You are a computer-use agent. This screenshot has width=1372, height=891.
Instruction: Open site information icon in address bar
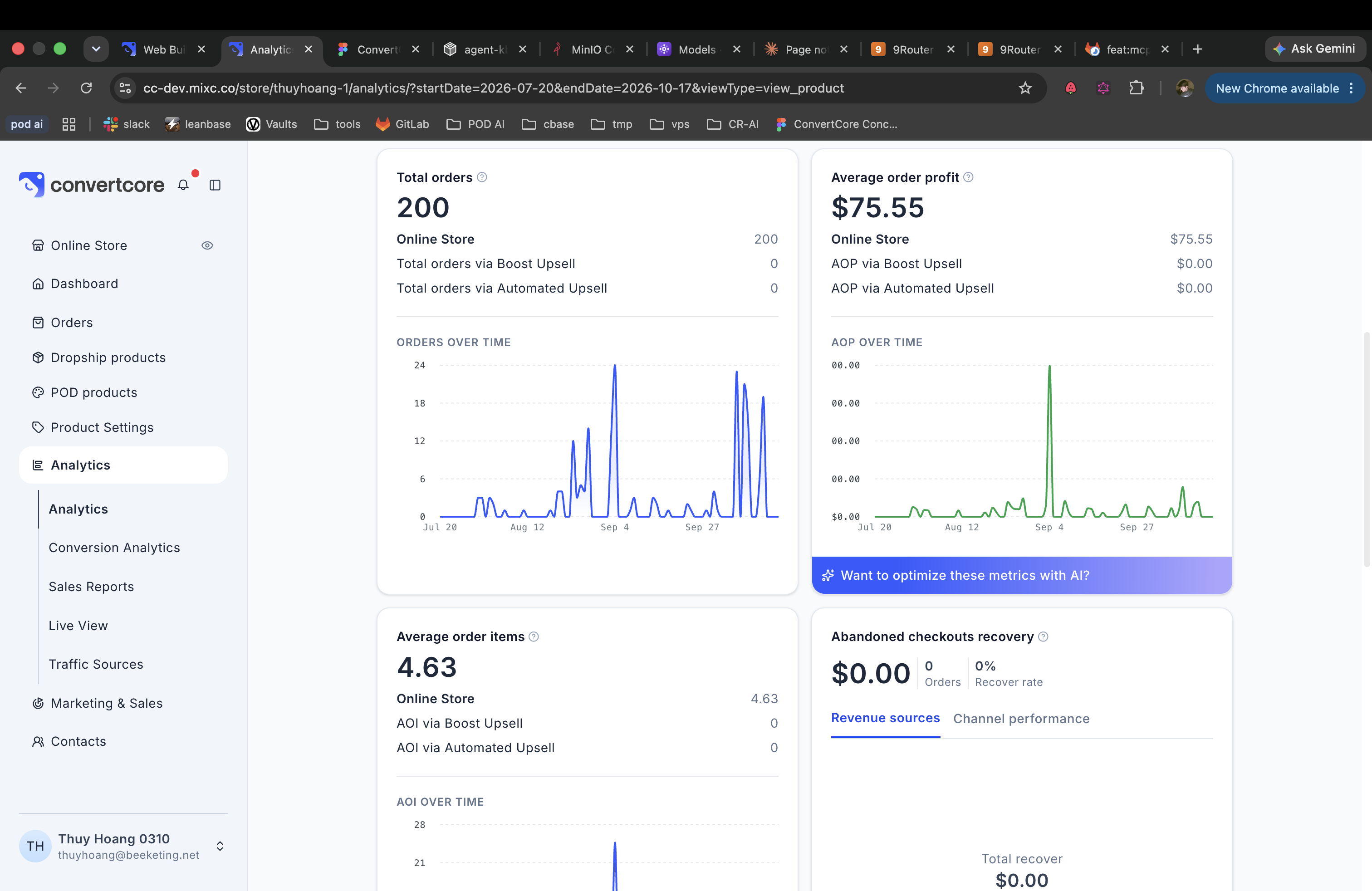click(125, 88)
